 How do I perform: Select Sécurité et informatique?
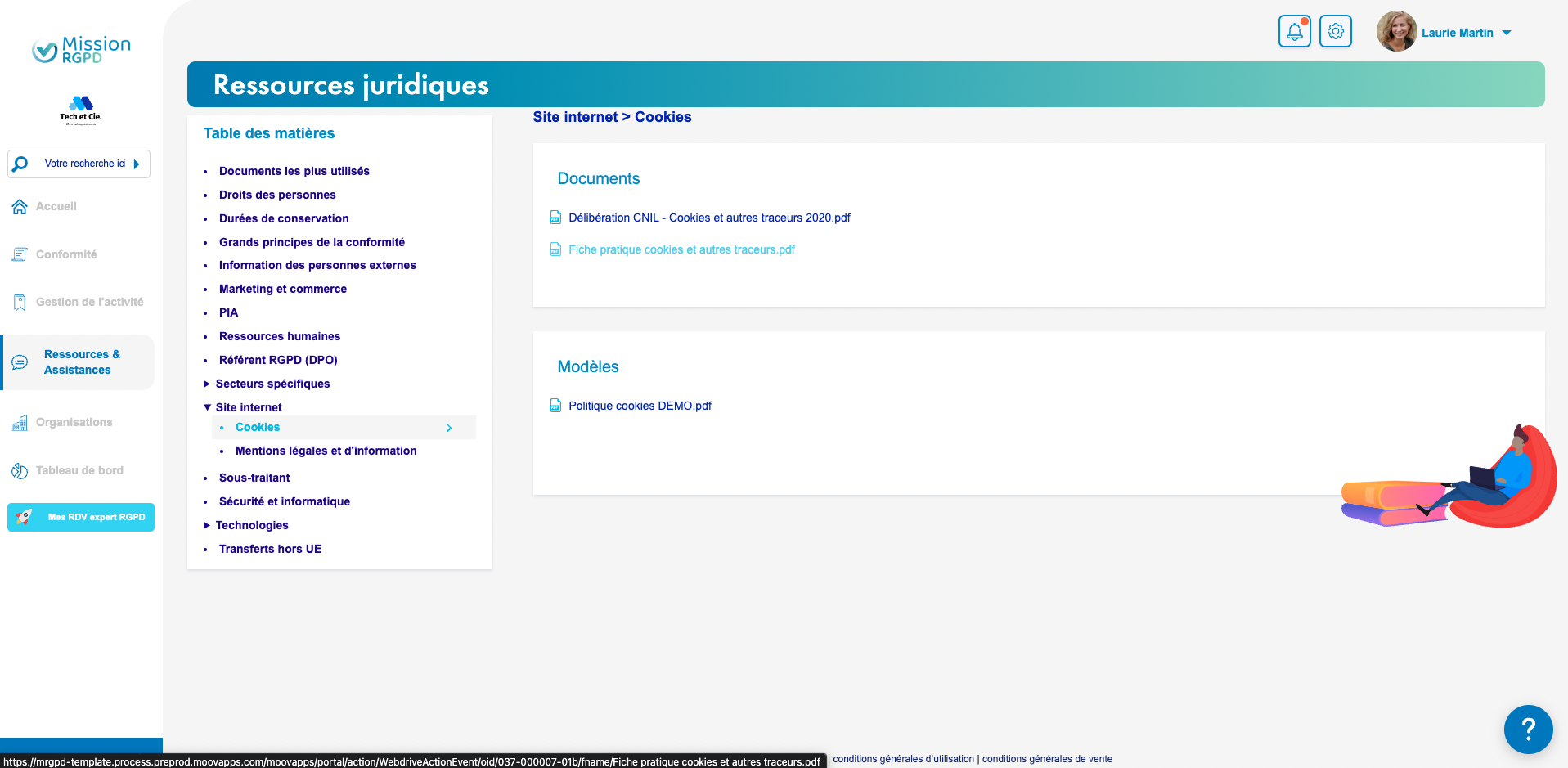coord(285,501)
